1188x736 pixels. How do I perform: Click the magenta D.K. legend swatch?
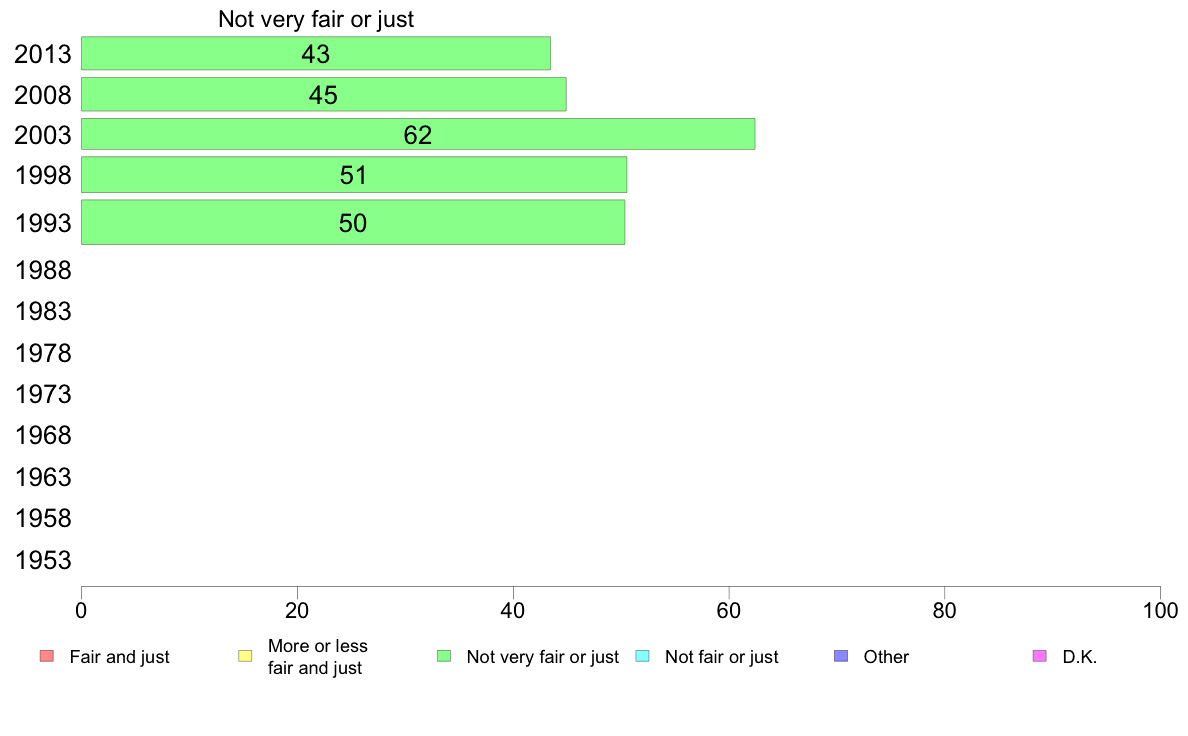pos(1040,656)
